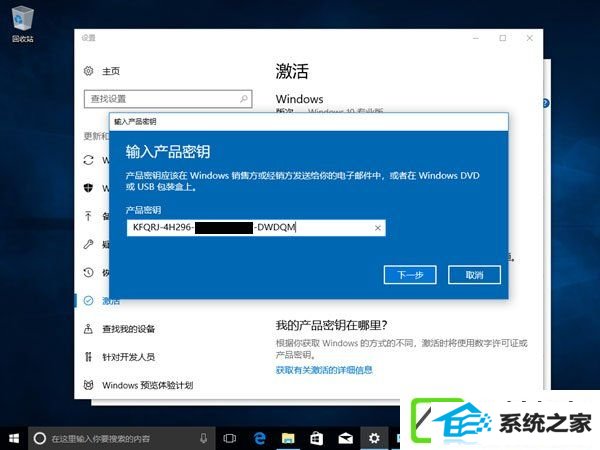The width and height of the screenshot is (600, 450).
Task: Select the troubleshoot wrench icon in sidebar
Action: coord(88,244)
